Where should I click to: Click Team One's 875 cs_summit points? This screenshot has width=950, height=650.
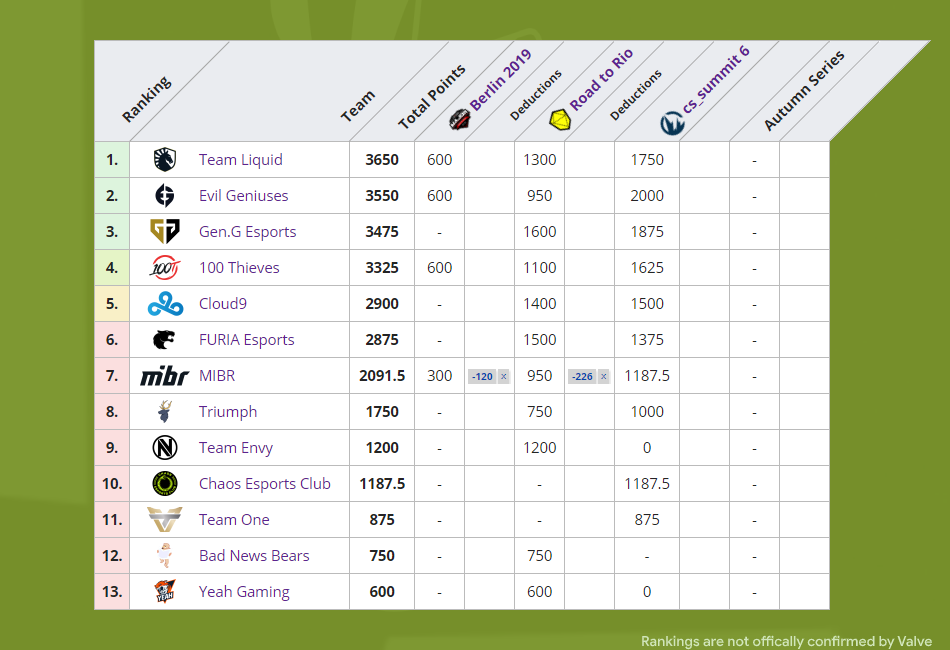point(647,520)
